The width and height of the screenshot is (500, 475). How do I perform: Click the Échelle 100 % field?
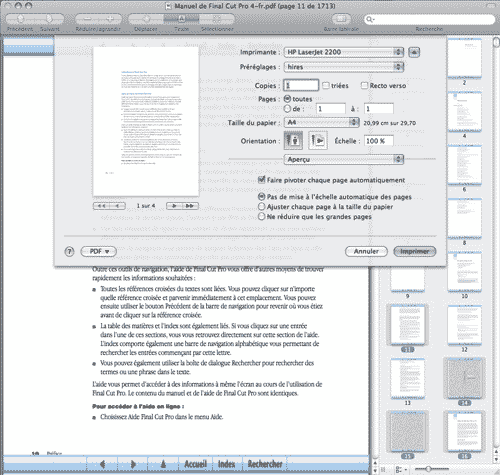379,141
